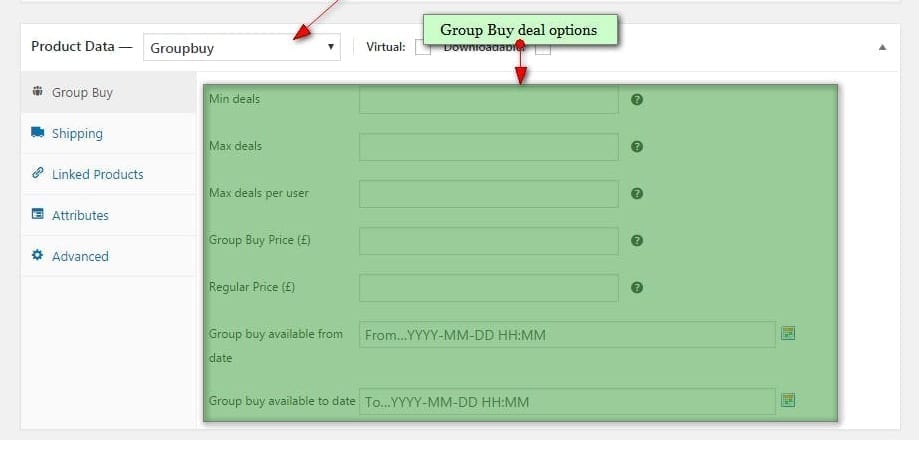Click the Group buy available to date label
This screenshot has height=456, width=919.
coord(282,401)
